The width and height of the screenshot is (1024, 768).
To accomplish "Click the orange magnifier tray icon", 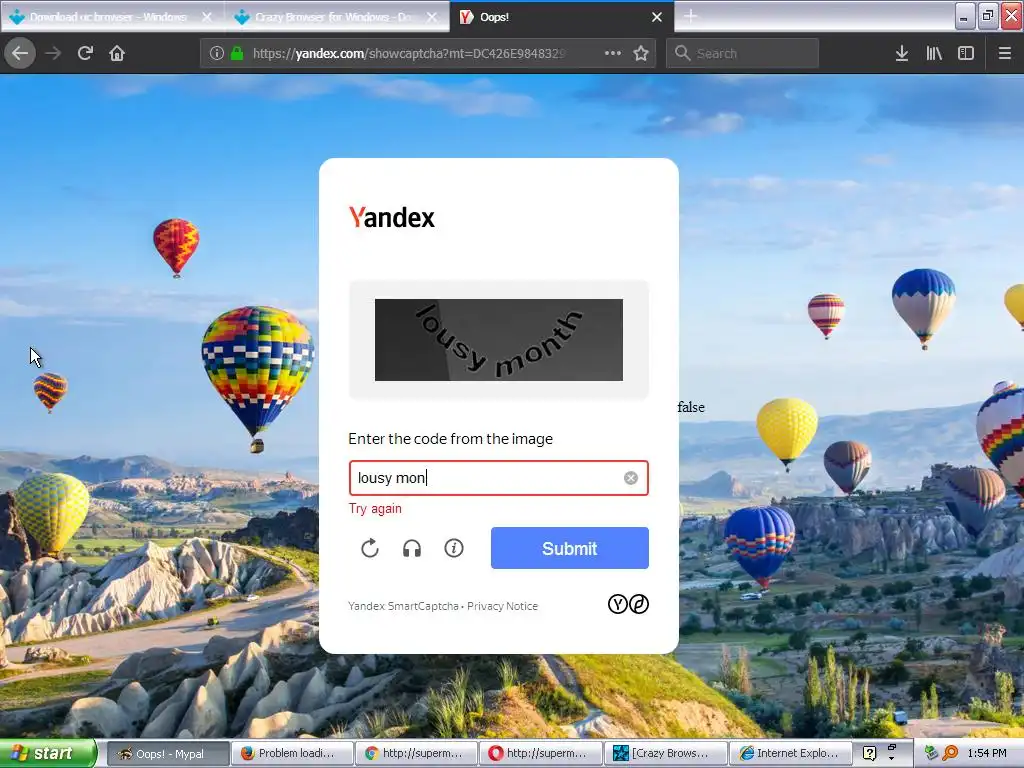I will coord(950,753).
